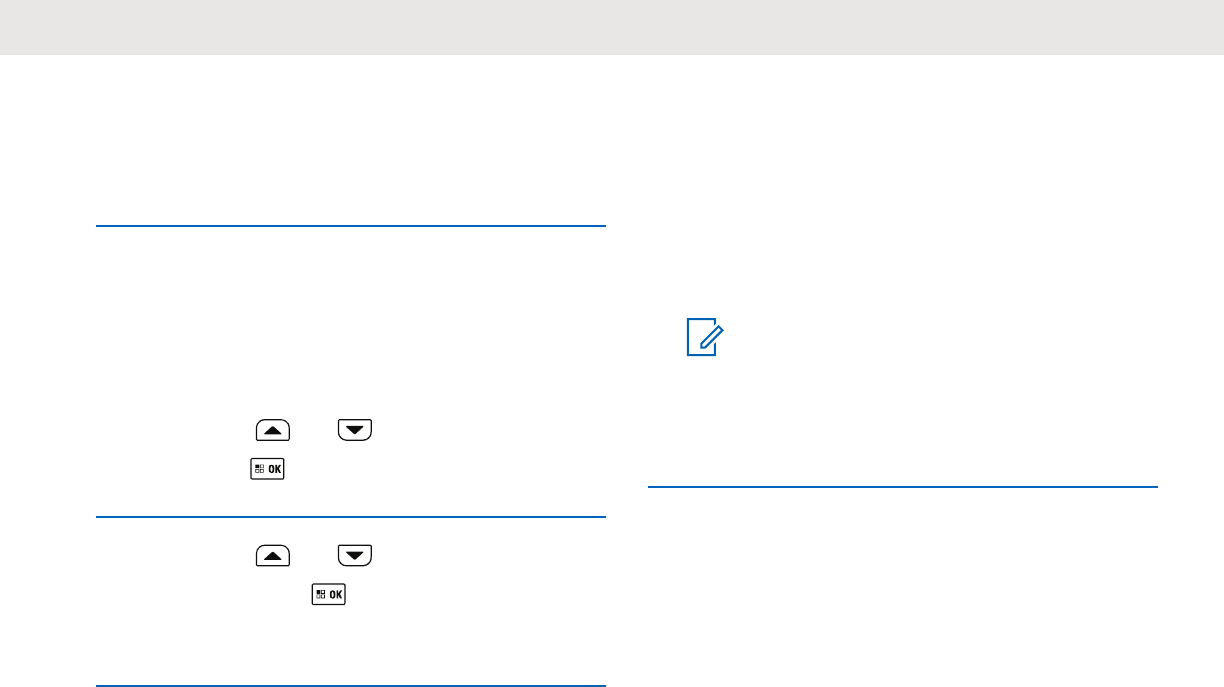Click the triangle inside the second down key

point(354,555)
